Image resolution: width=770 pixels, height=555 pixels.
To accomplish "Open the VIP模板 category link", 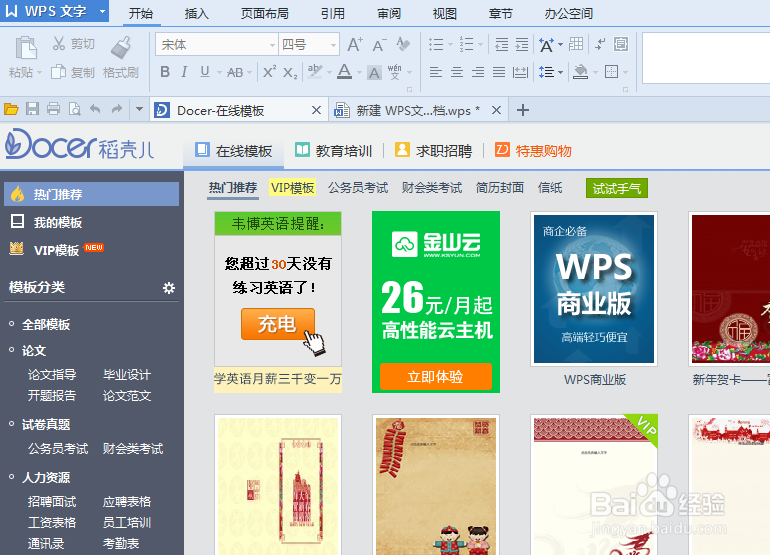I will [x=292, y=188].
